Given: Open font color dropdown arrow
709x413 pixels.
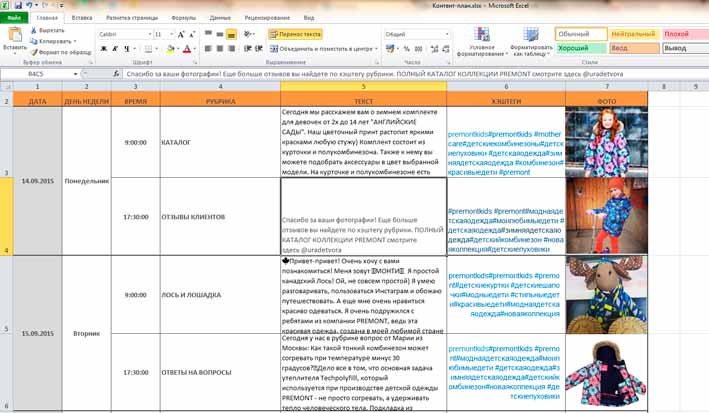Looking at the screenshot, I should pyautogui.click(x=195, y=48).
